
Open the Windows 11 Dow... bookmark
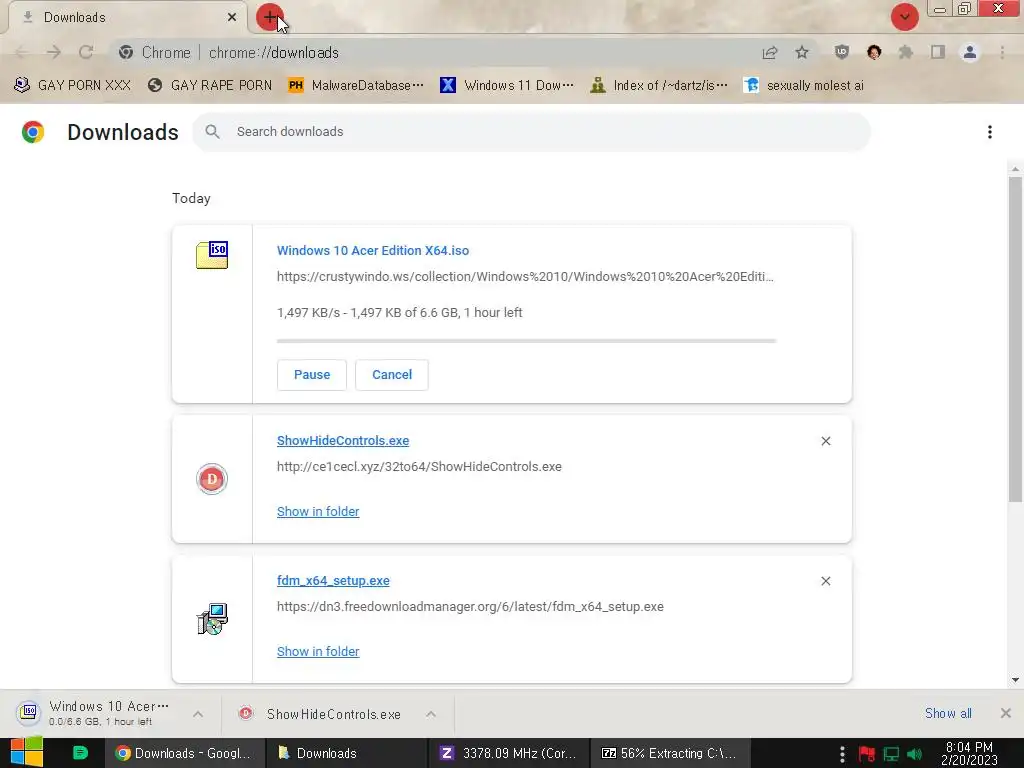click(507, 85)
